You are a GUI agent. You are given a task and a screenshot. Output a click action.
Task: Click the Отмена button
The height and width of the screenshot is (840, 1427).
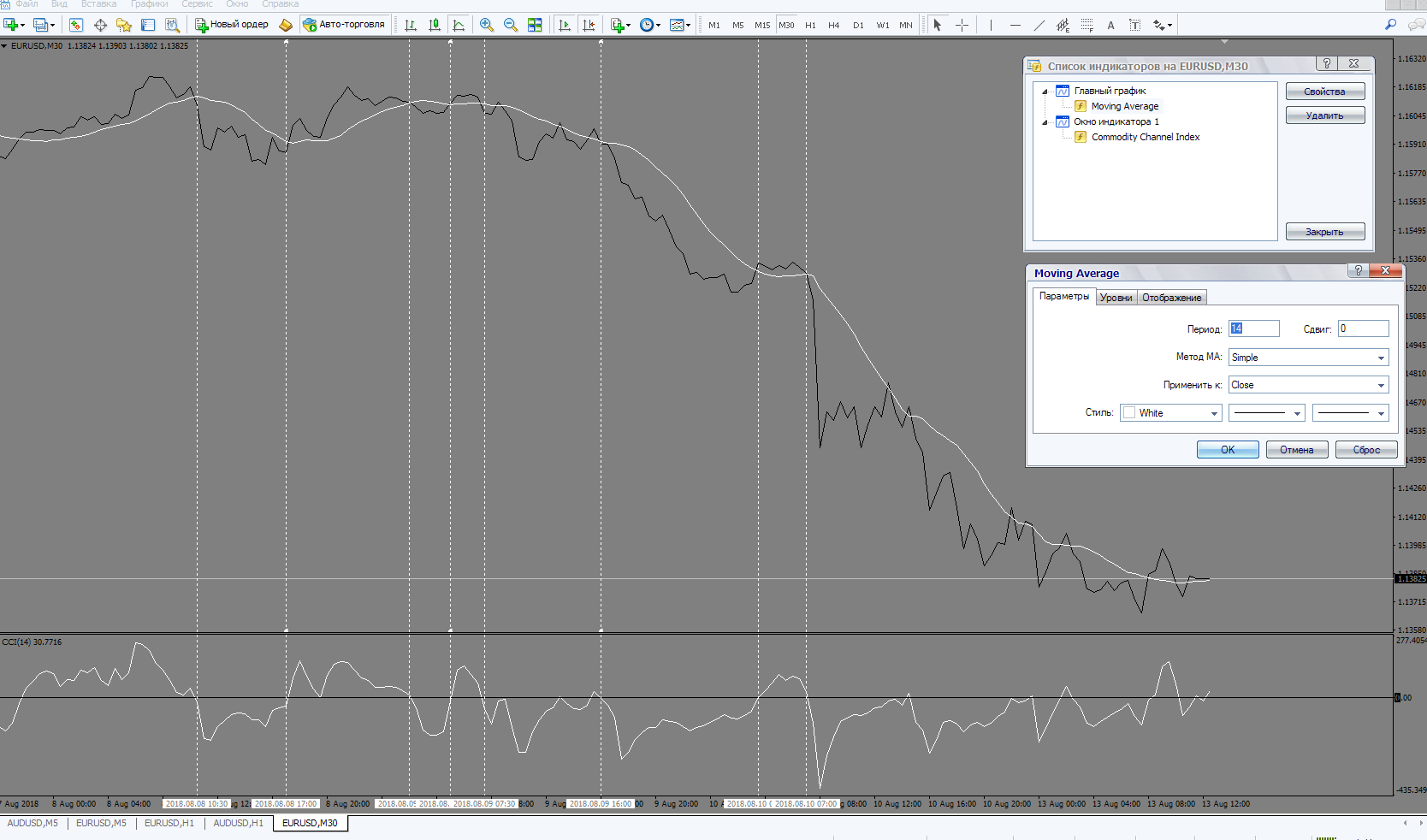[1297, 450]
